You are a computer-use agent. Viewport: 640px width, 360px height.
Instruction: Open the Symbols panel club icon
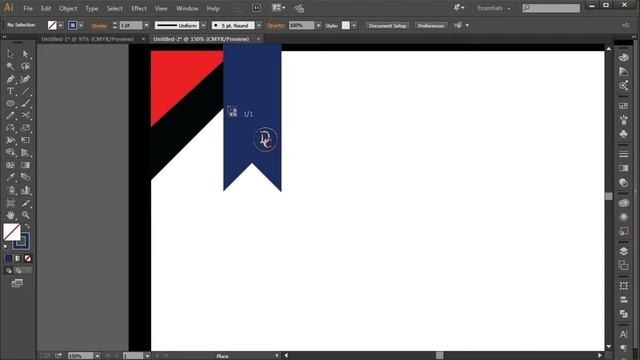(x=623, y=133)
